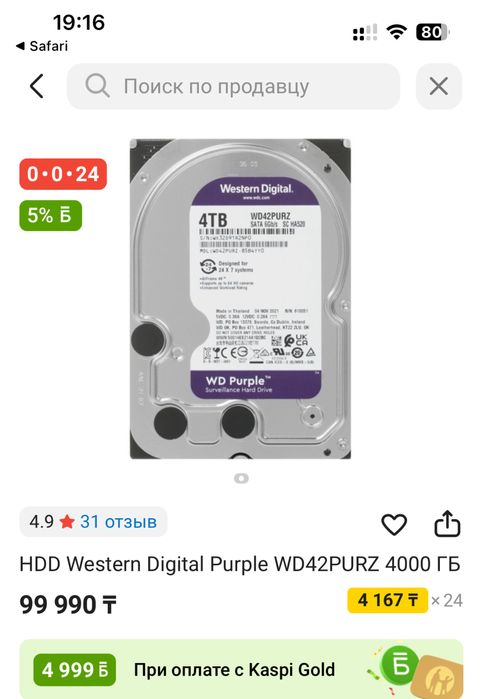The height and width of the screenshot is (699, 483).
Task: Tap the red star rating icon
Action: click(x=67, y=521)
